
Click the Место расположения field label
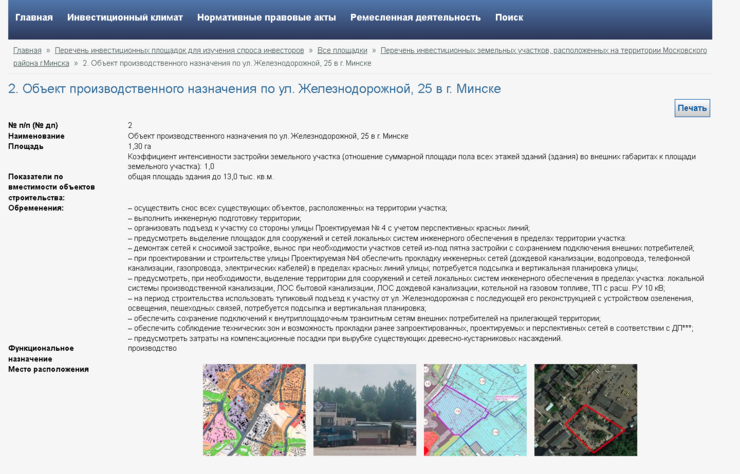(48, 369)
